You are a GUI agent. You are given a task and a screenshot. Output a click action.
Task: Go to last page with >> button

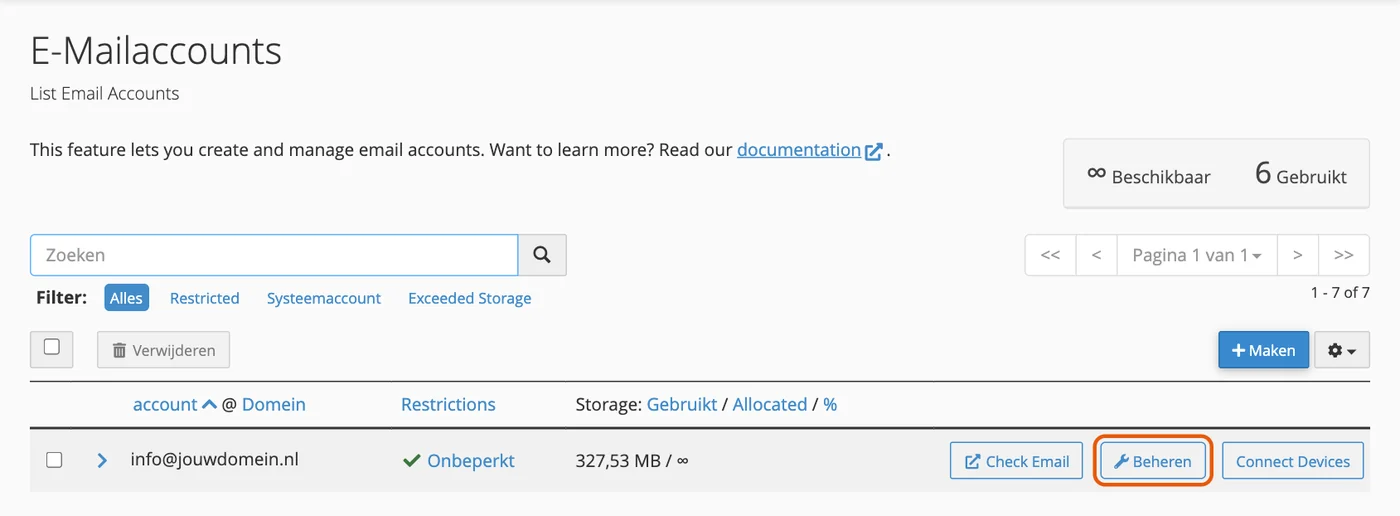tap(1344, 255)
